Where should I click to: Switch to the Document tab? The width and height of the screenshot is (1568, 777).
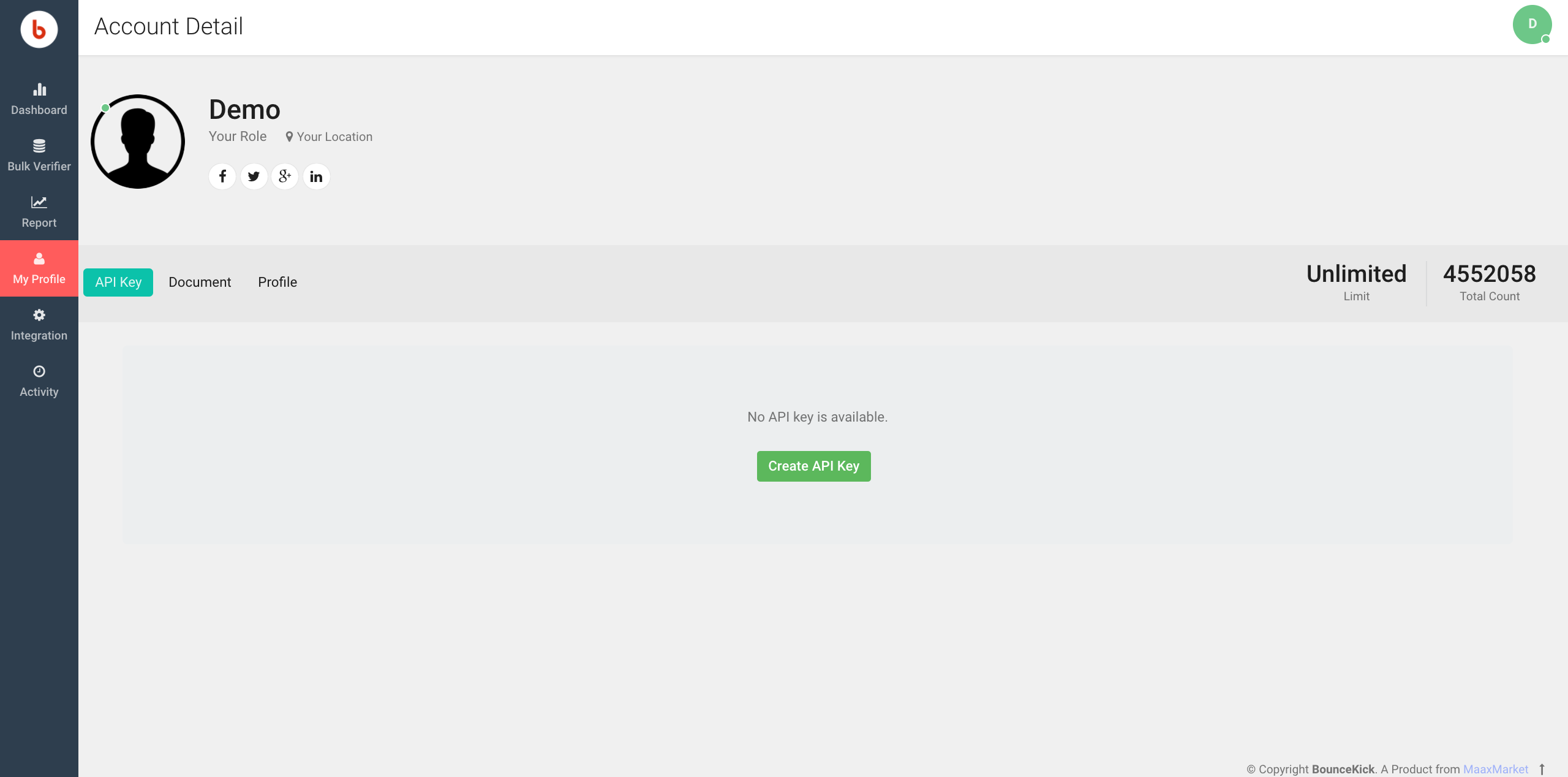tap(199, 282)
